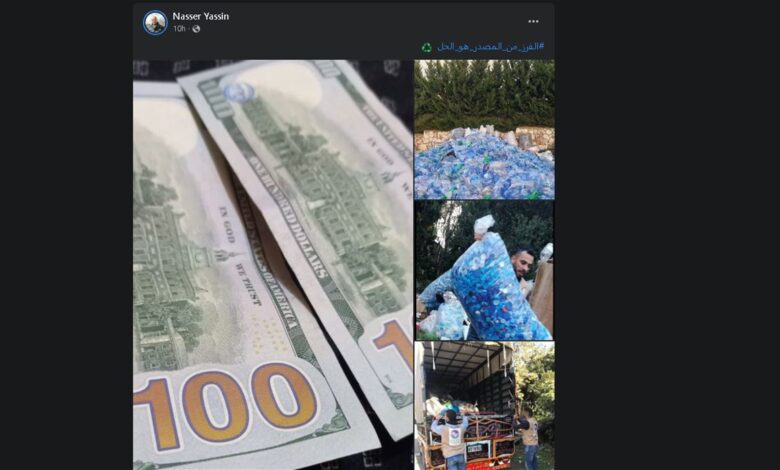Viewport: 780px width, 470px height.
Task: Click the hedge above the bottle pile
Action: tap(485, 94)
